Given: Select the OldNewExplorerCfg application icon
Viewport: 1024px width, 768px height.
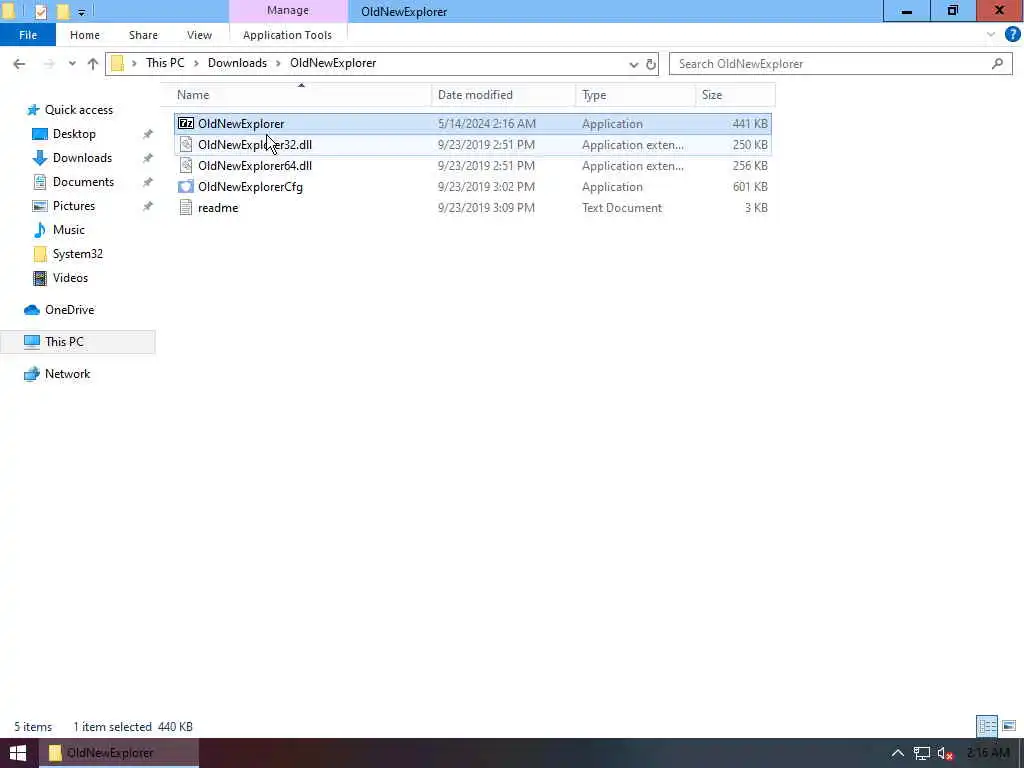Looking at the screenshot, I should pyautogui.click(x=186, y=187).
